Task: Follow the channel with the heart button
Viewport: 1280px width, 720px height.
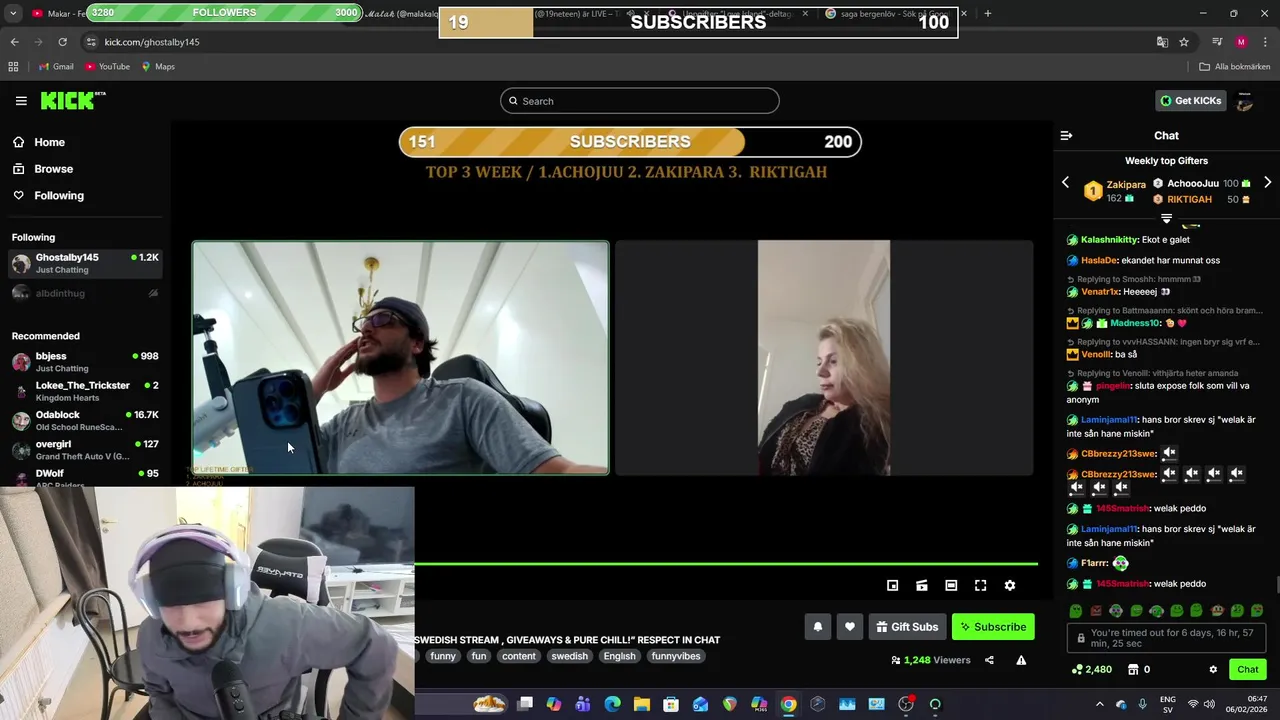Action: 850,627
